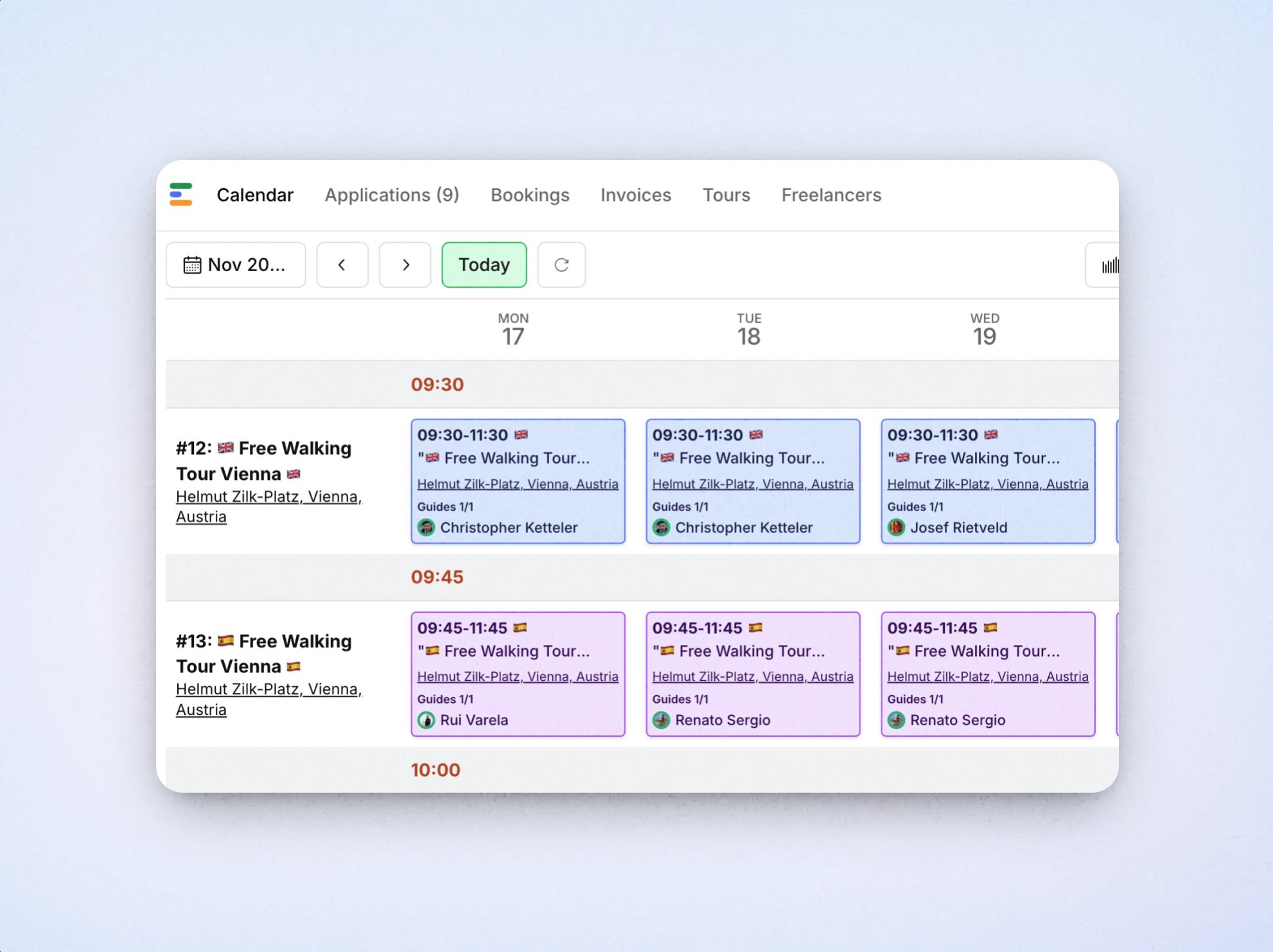Click Christopher Ketteler's avatar on Monday's tour card

coord(426,527)
